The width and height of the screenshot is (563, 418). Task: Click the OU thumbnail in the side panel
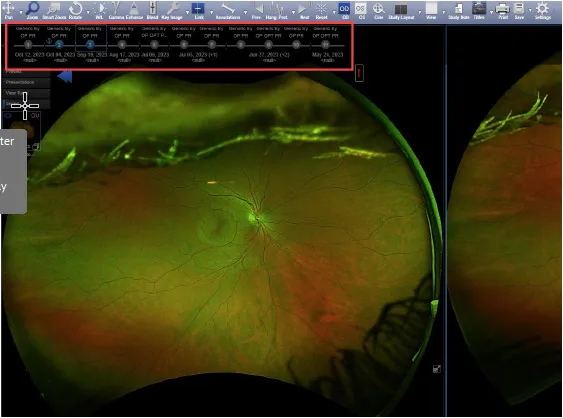[x=22, y=130]
